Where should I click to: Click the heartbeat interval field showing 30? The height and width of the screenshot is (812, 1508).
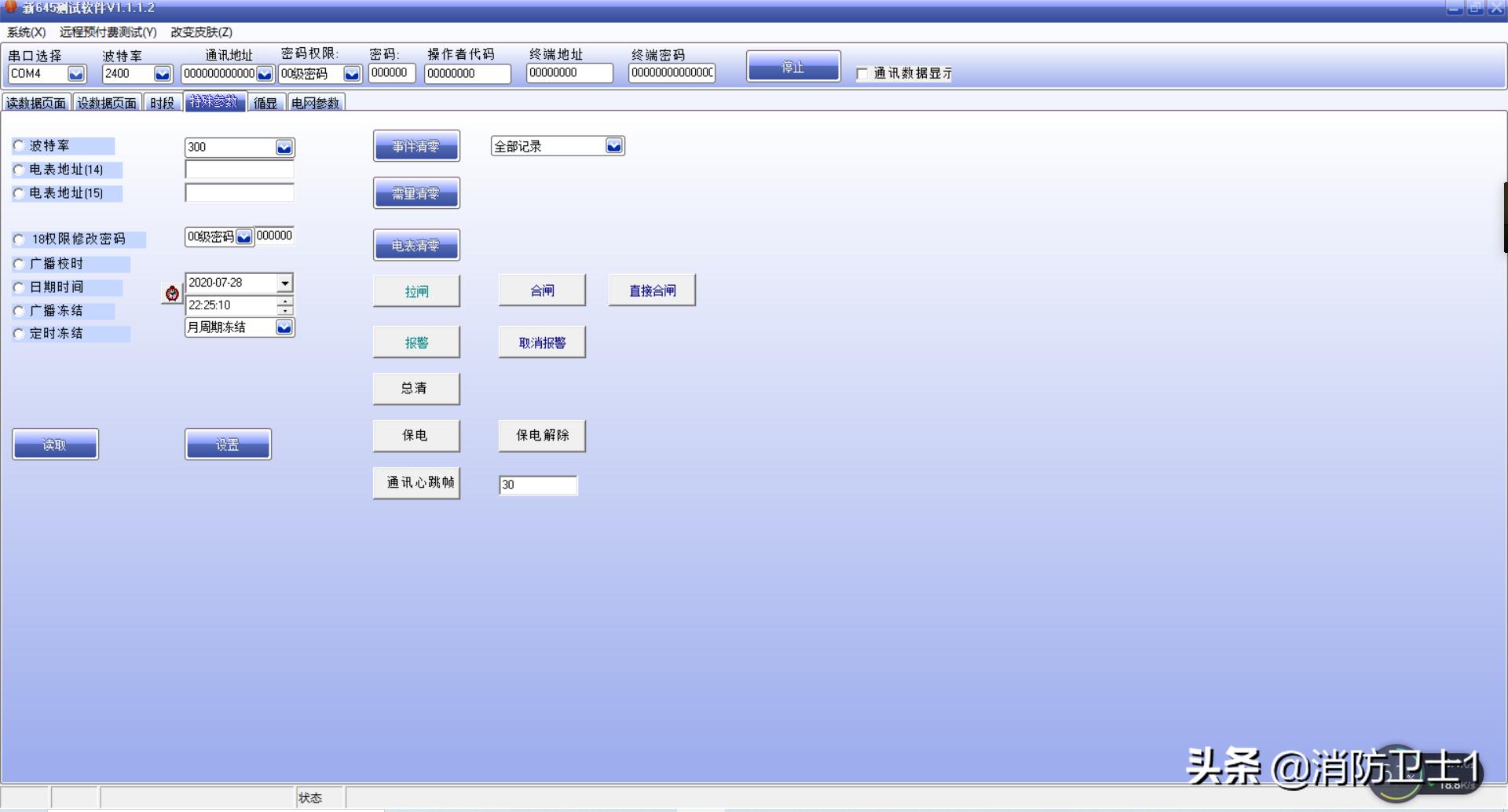pyautogui.click(x=538, y=485)
